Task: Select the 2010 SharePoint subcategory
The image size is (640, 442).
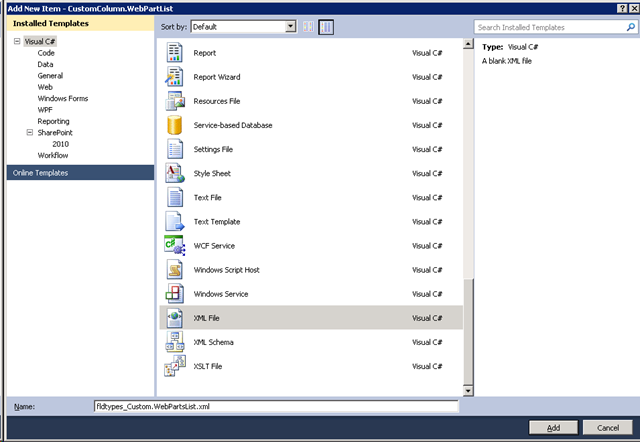Action: [60, 144]
